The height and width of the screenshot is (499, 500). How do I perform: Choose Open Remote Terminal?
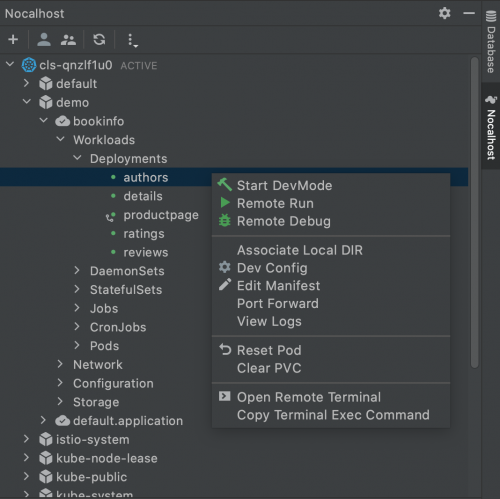(331, 397)
